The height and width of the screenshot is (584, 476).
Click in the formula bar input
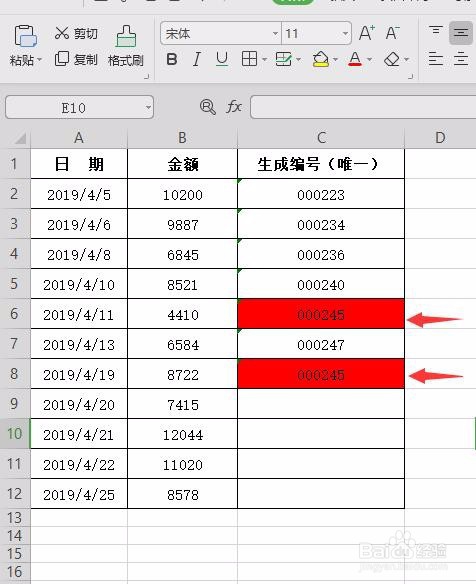pyautogui.click(x=363, y=107)
